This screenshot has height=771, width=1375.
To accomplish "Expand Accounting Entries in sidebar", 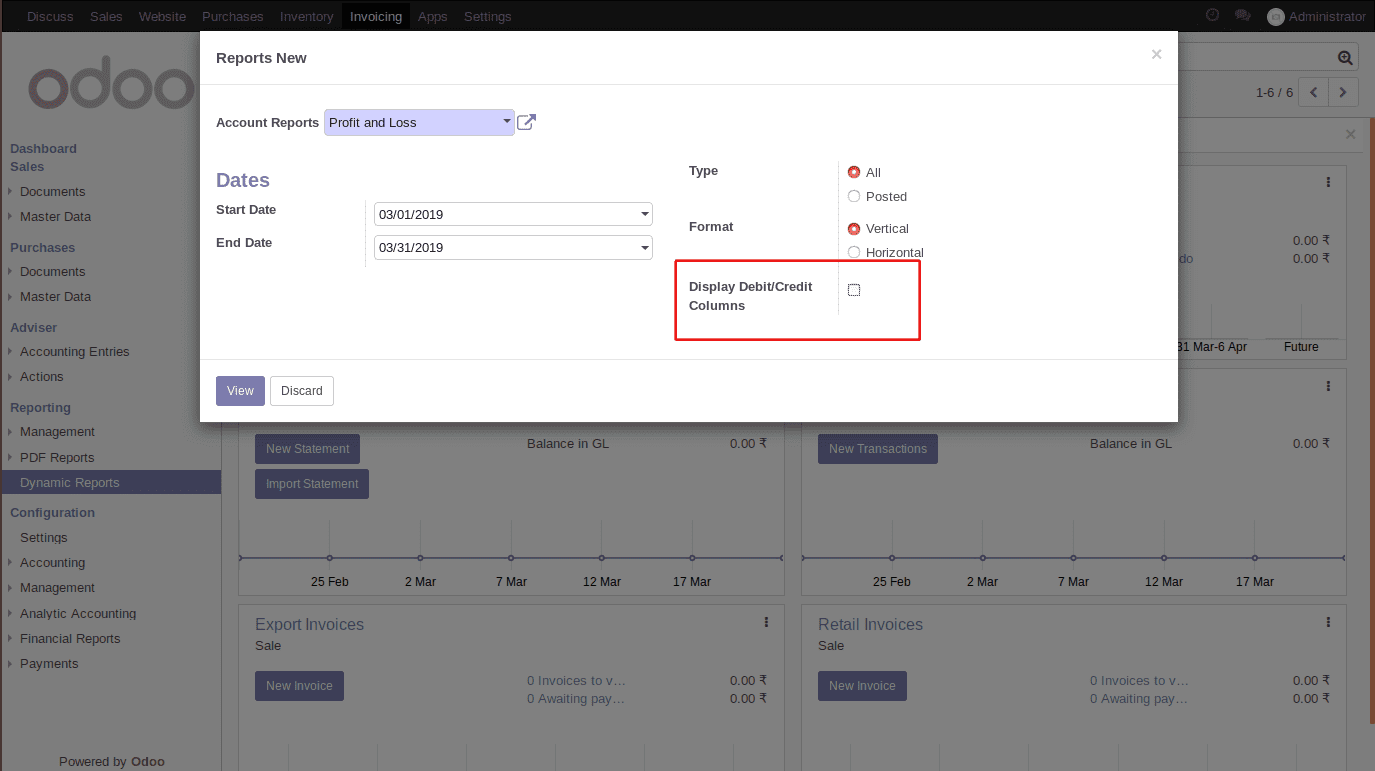I will (x=74, y=351).
